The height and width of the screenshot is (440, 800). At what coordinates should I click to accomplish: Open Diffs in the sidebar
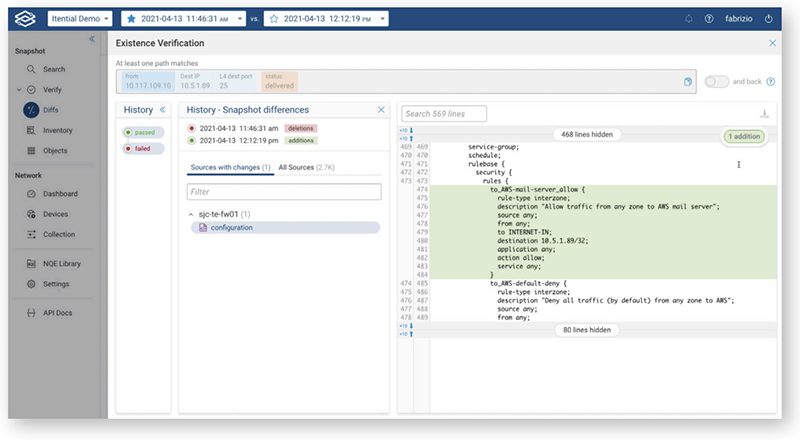(x=49, y=110)
